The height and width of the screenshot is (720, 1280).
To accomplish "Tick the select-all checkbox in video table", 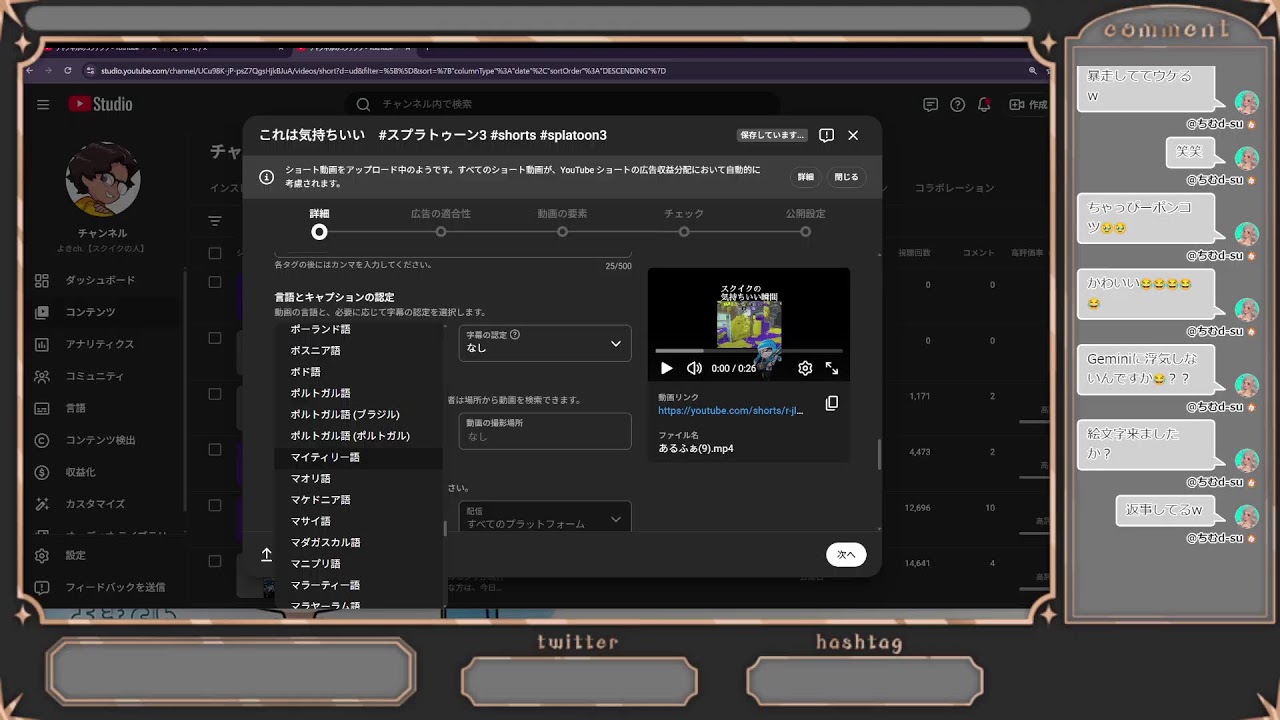I will [x=215, y=253].
